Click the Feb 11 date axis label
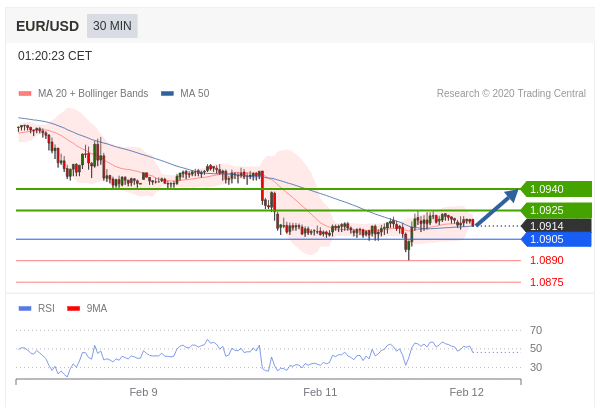The width and height of the screenshot is (599, 410). point(320,392)
